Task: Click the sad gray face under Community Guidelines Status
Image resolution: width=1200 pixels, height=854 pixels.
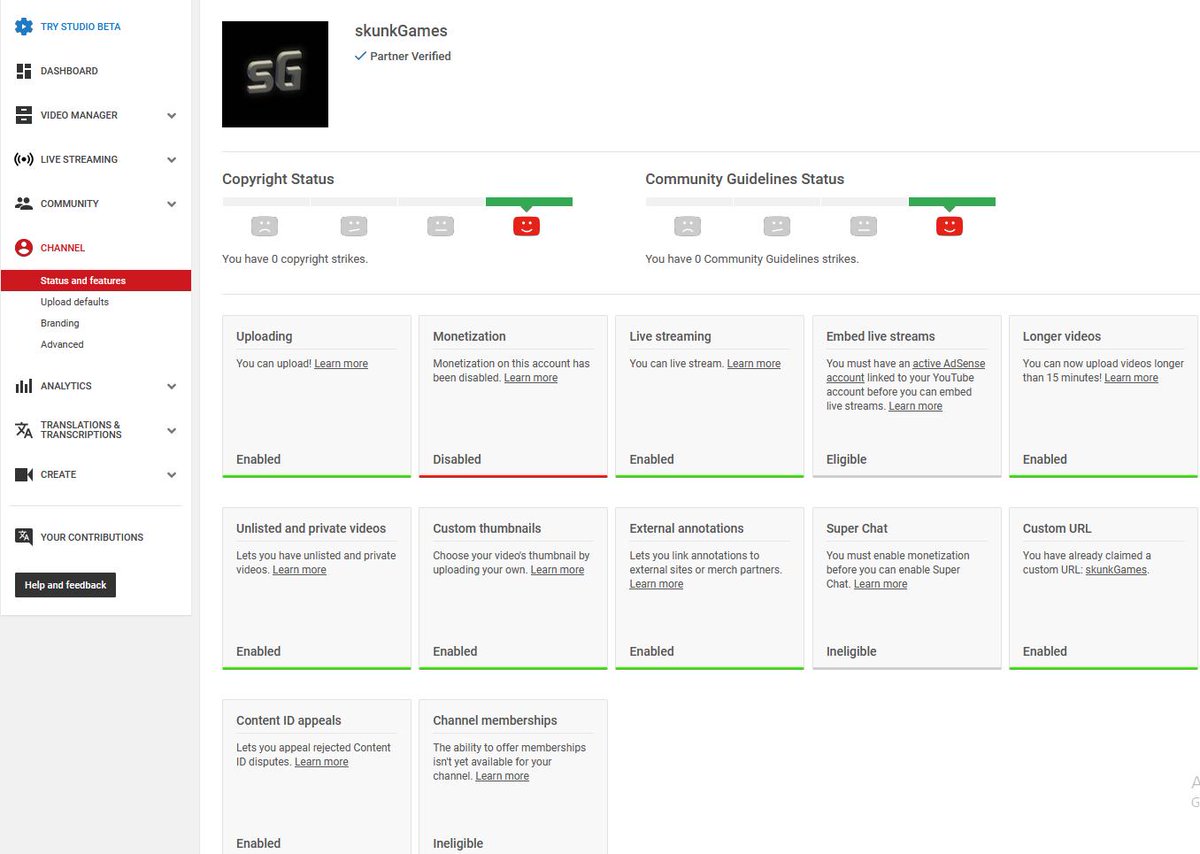Action: pos(687,226)
